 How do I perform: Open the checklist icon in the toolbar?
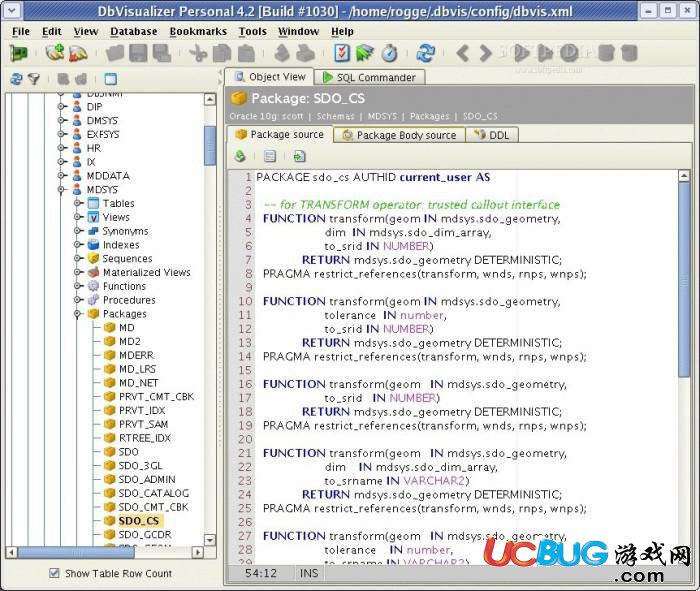(342, 53)
